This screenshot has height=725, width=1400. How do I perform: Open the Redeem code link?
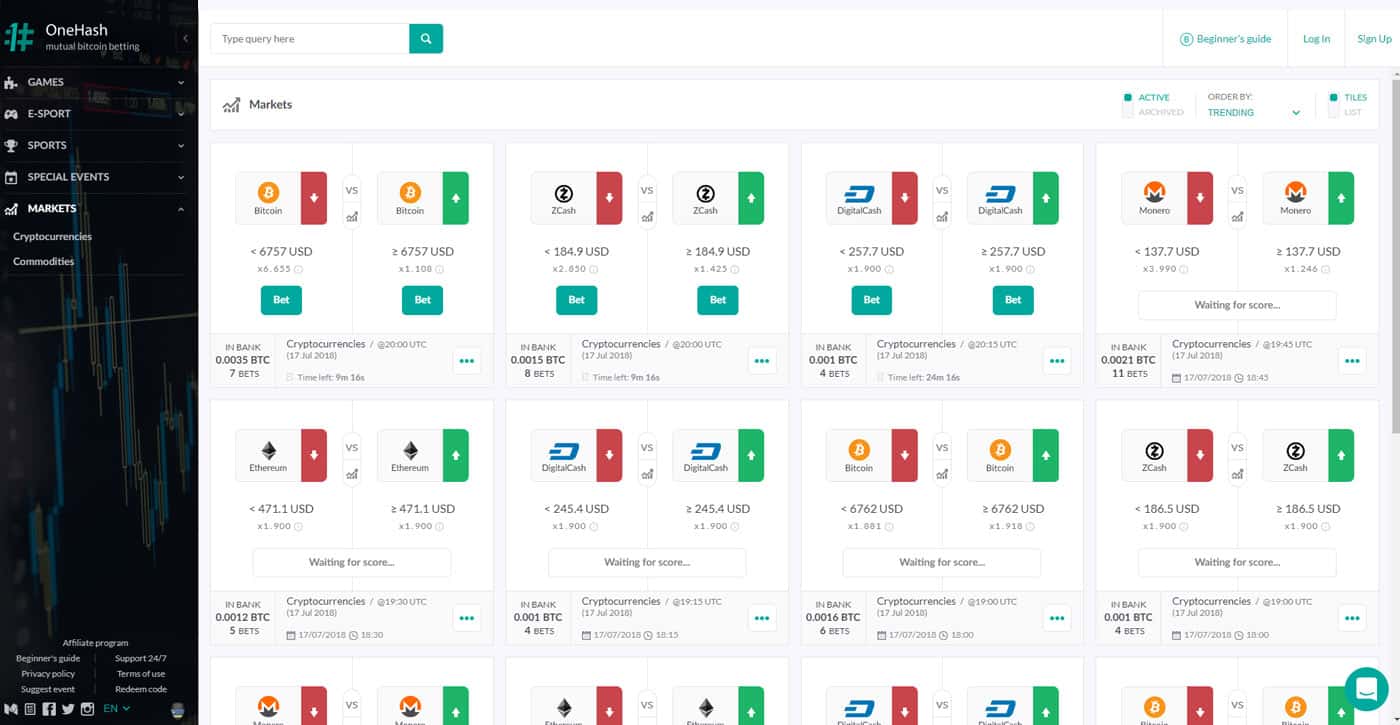(x=141, y=689)
